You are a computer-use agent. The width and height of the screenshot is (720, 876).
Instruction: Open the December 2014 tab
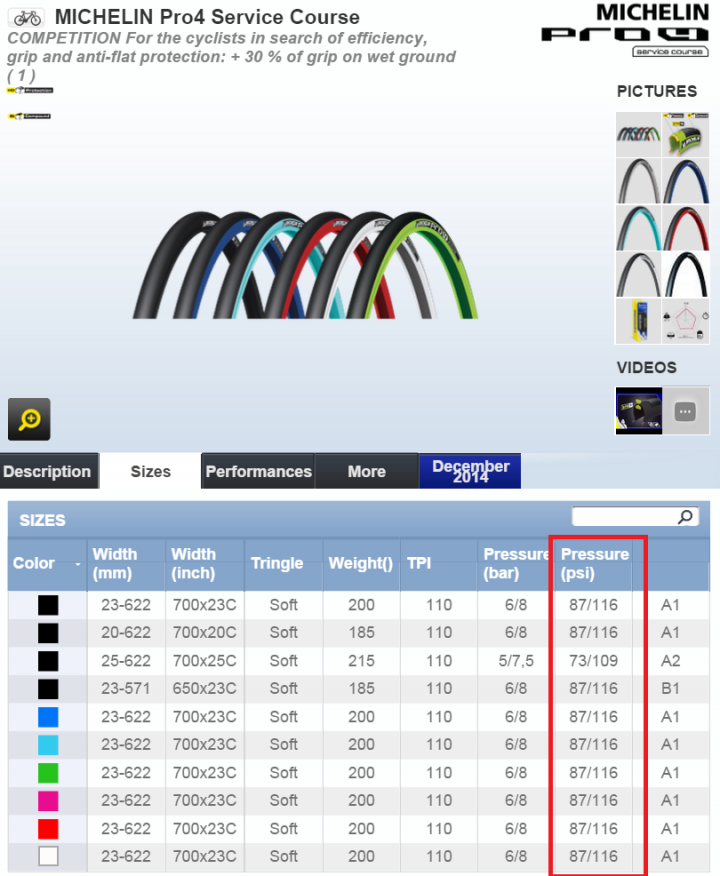click(x=470, y=471)
